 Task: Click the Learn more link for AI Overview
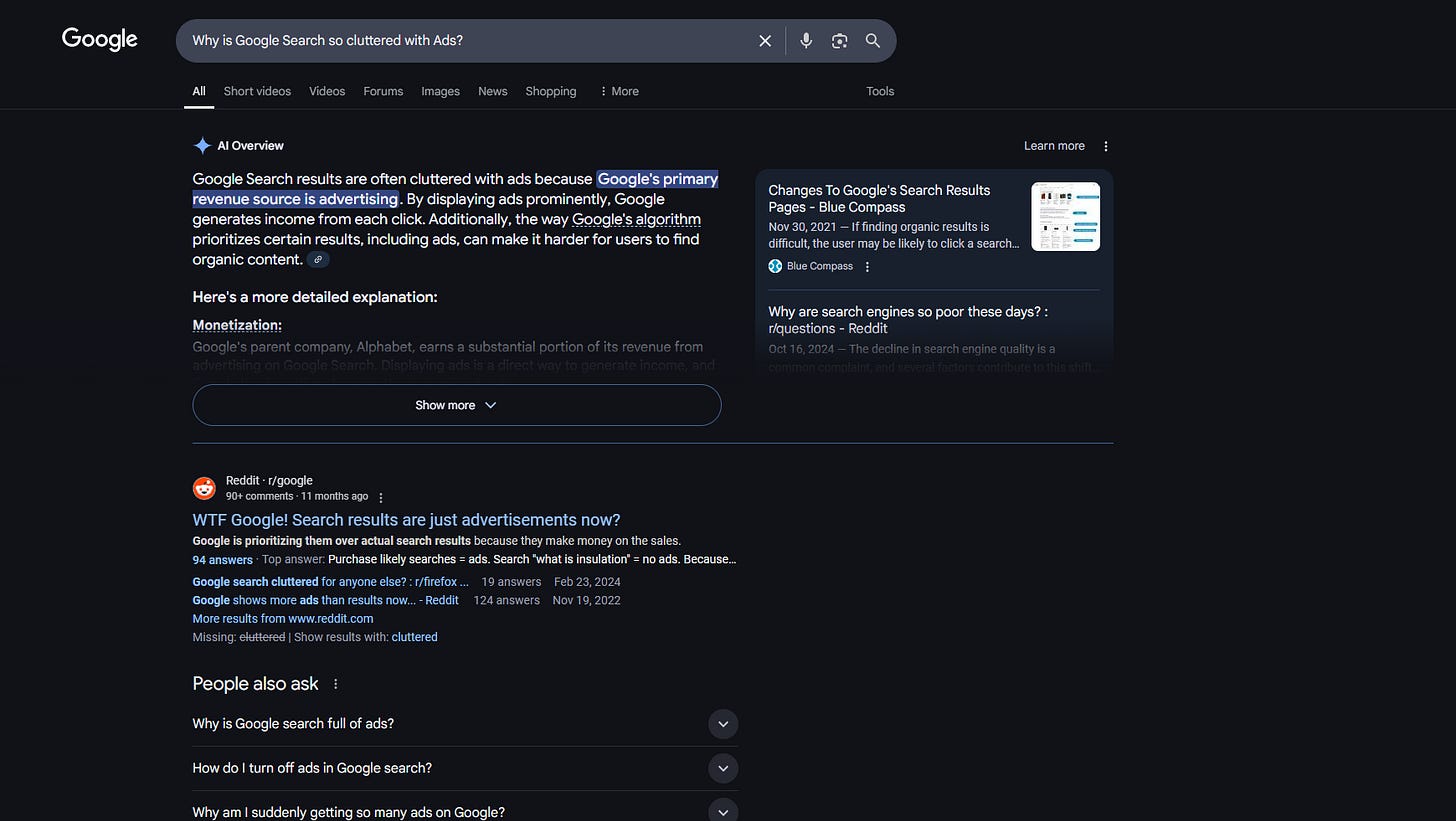(x=1054, y=146)
